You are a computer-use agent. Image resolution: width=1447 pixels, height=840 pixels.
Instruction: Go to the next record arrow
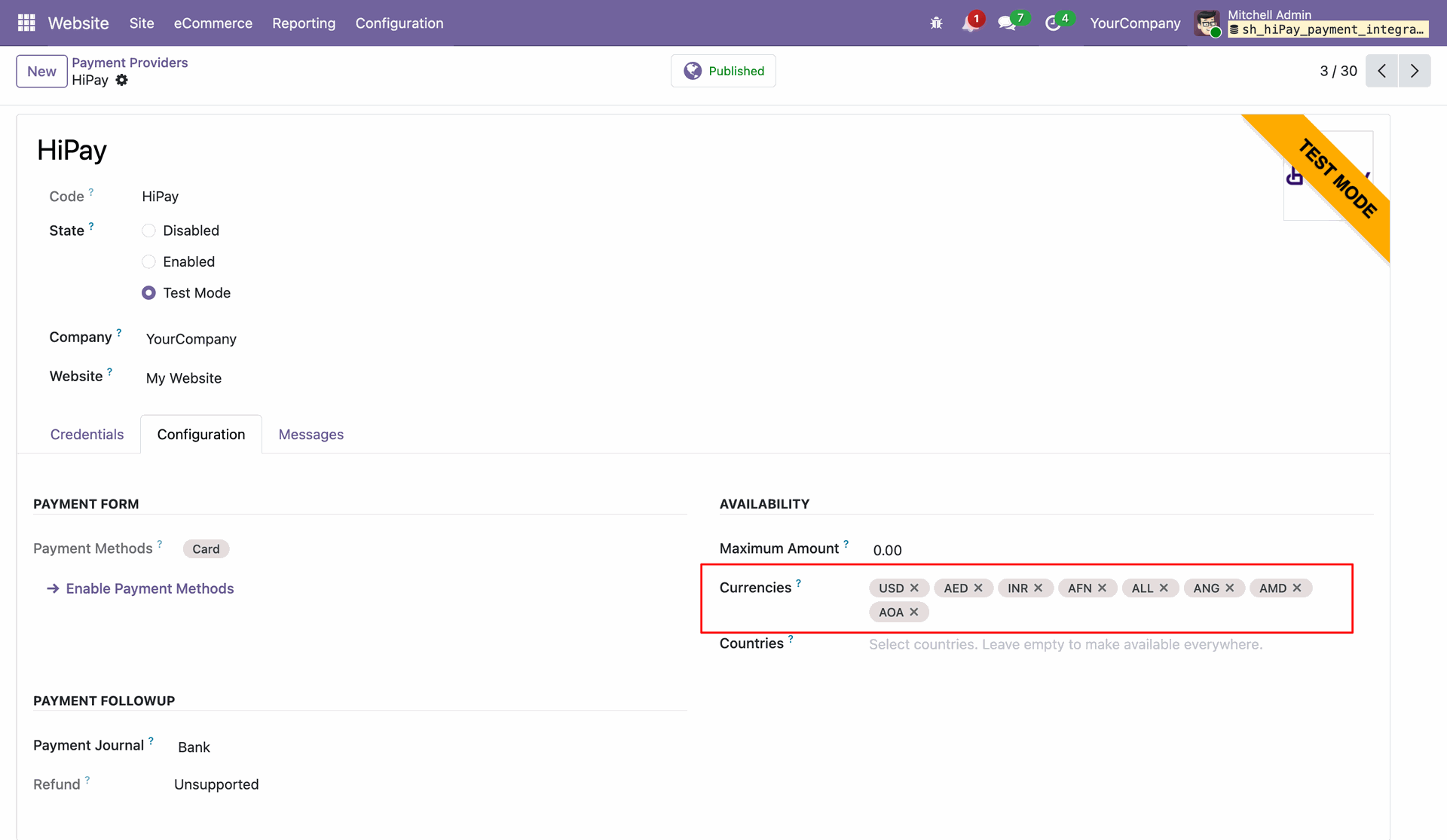tap(1415, 71)
